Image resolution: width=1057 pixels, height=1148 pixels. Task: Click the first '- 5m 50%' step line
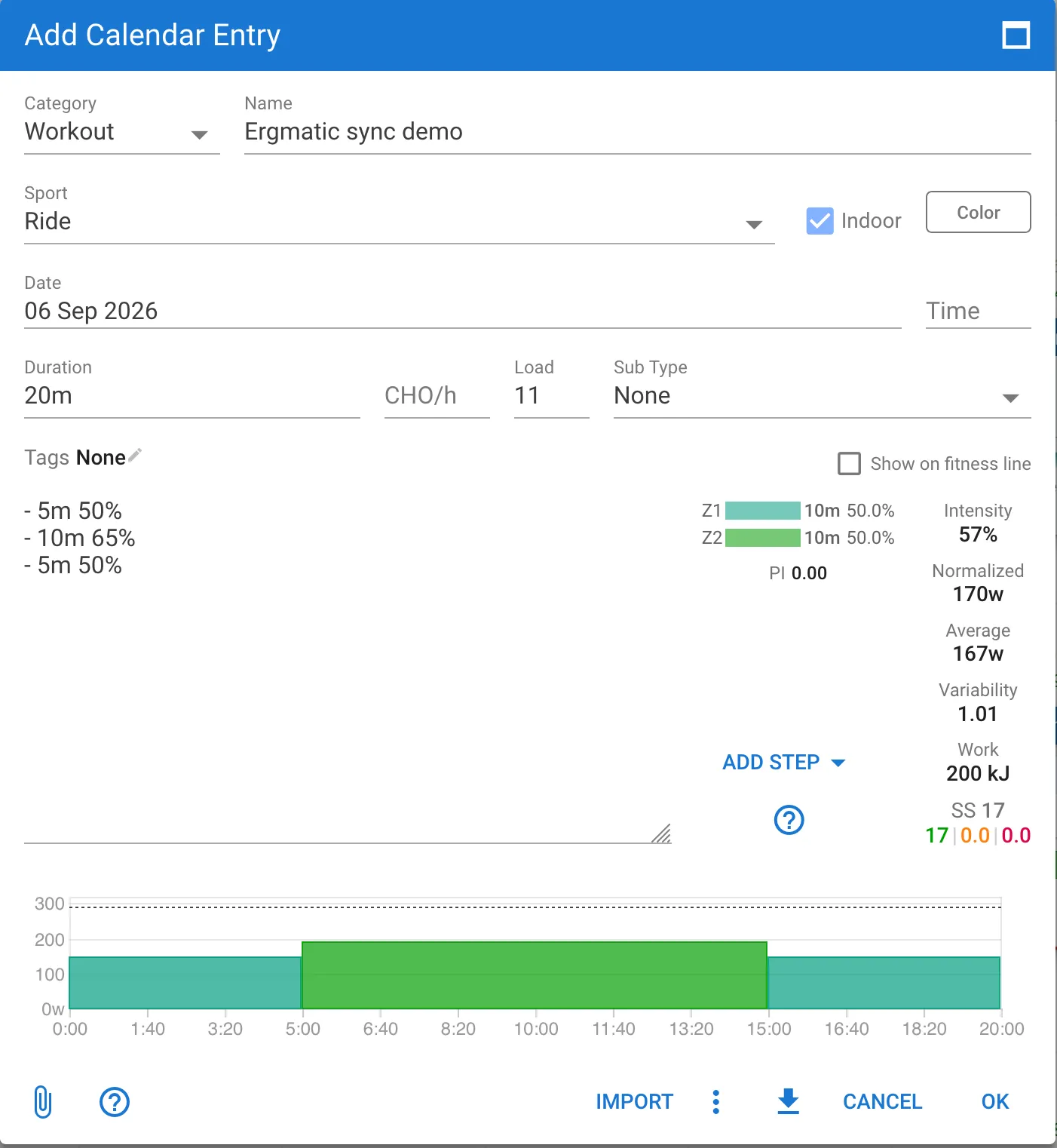point(73,511)
